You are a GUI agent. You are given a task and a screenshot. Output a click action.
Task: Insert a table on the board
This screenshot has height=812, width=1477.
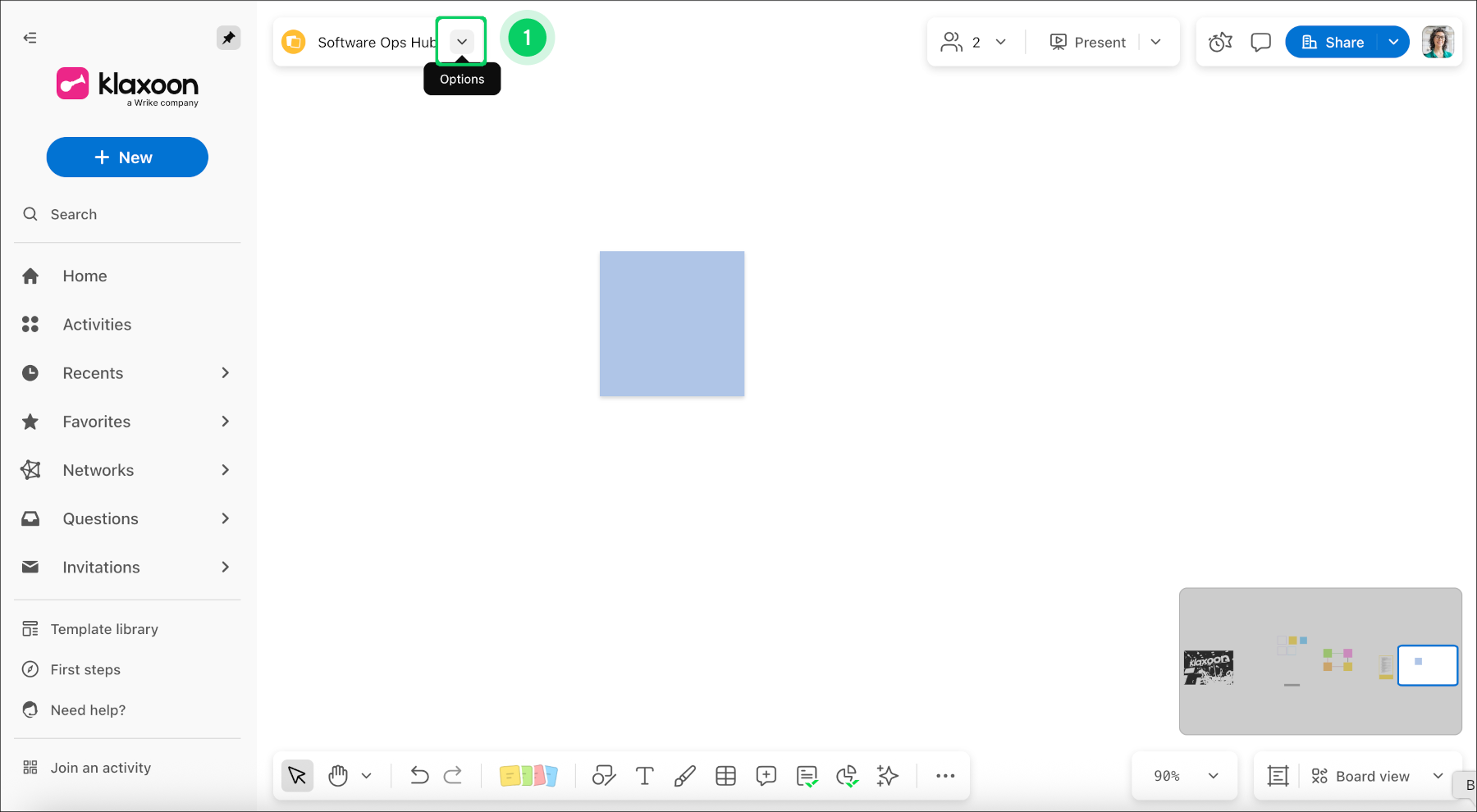pyautogui.click(x=725, y=775)
